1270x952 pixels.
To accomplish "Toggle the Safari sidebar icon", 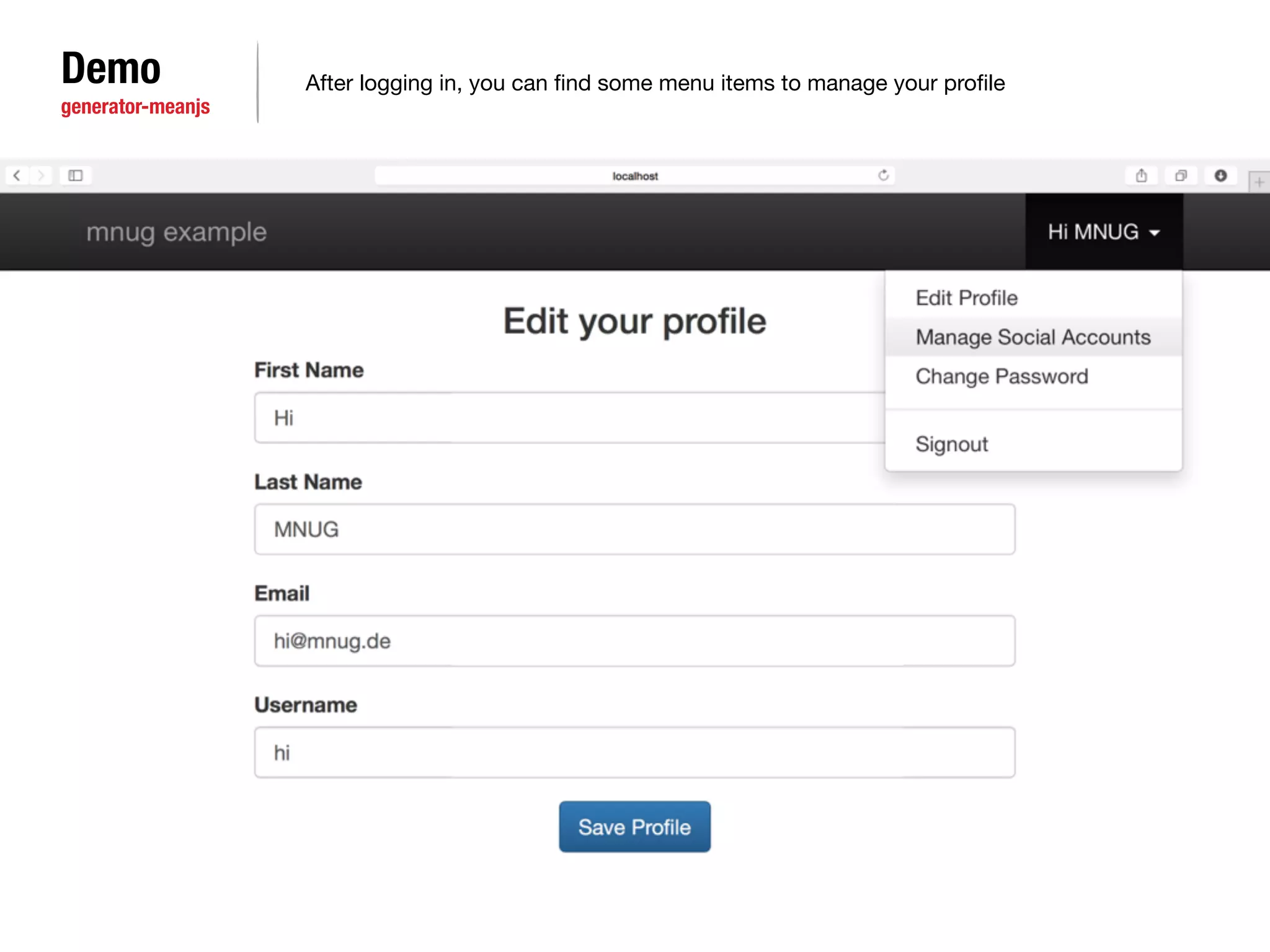I will pyautogui.click(x=76, y=175).
